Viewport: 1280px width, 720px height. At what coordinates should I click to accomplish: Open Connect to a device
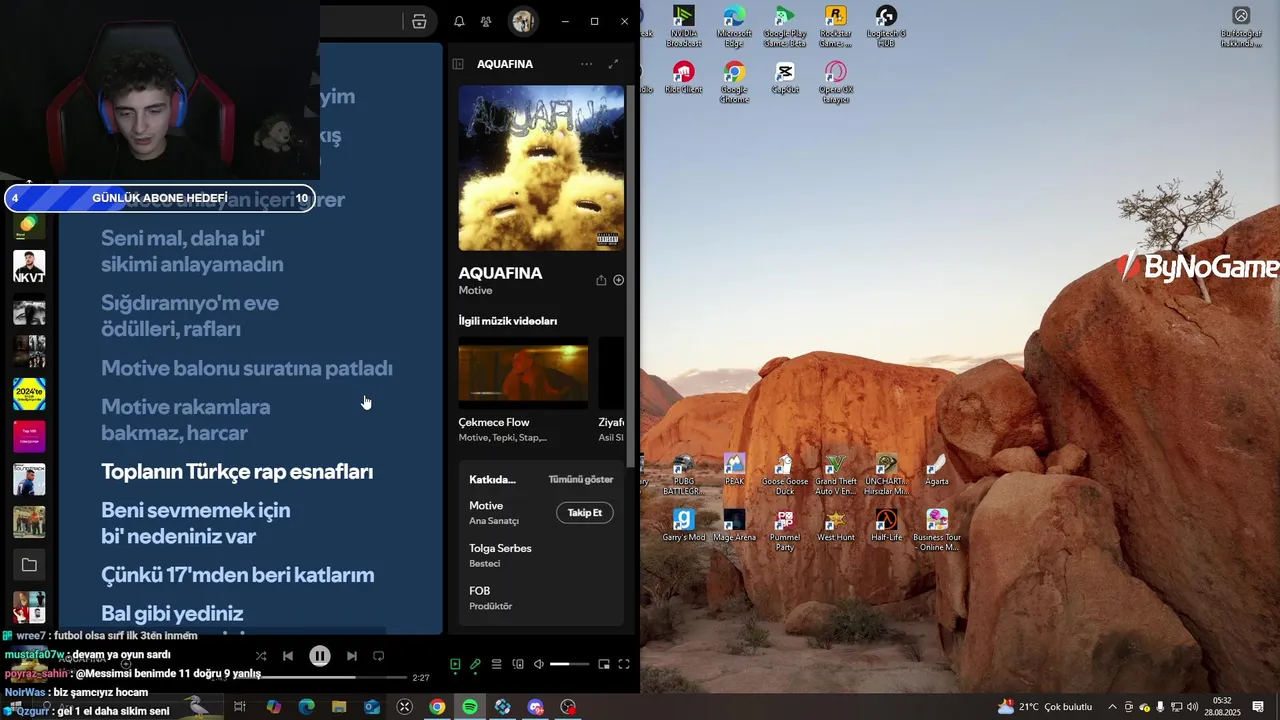point(518,664)
